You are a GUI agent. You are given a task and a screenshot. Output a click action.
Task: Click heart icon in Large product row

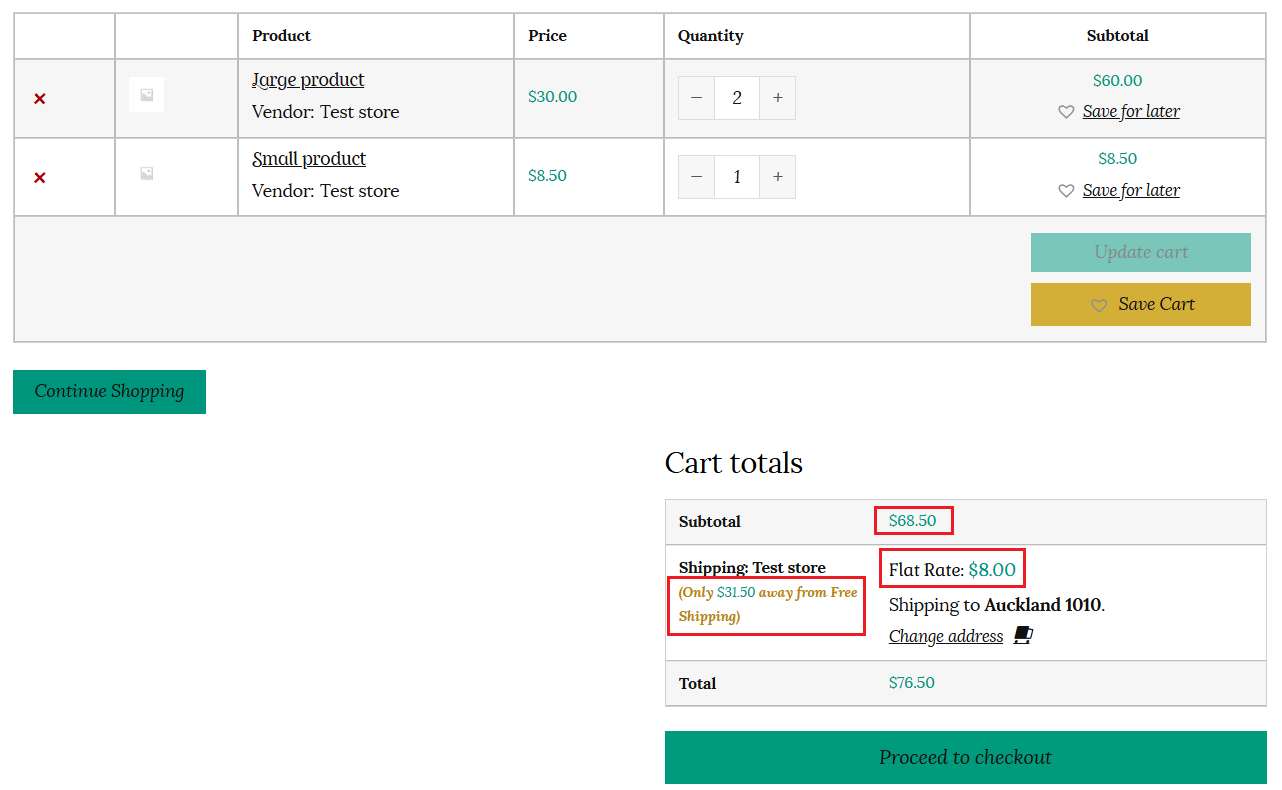[1066, 112]
